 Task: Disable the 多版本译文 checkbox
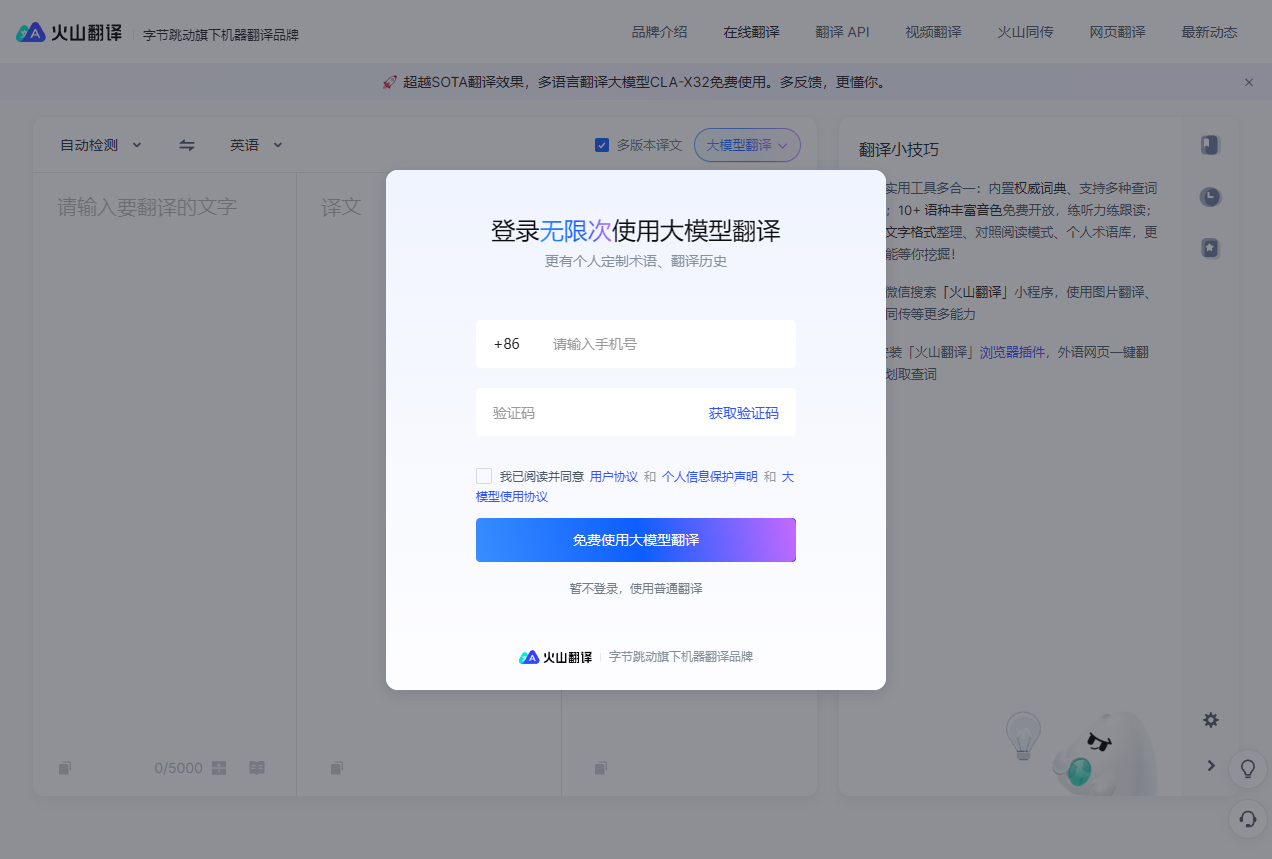601,144
